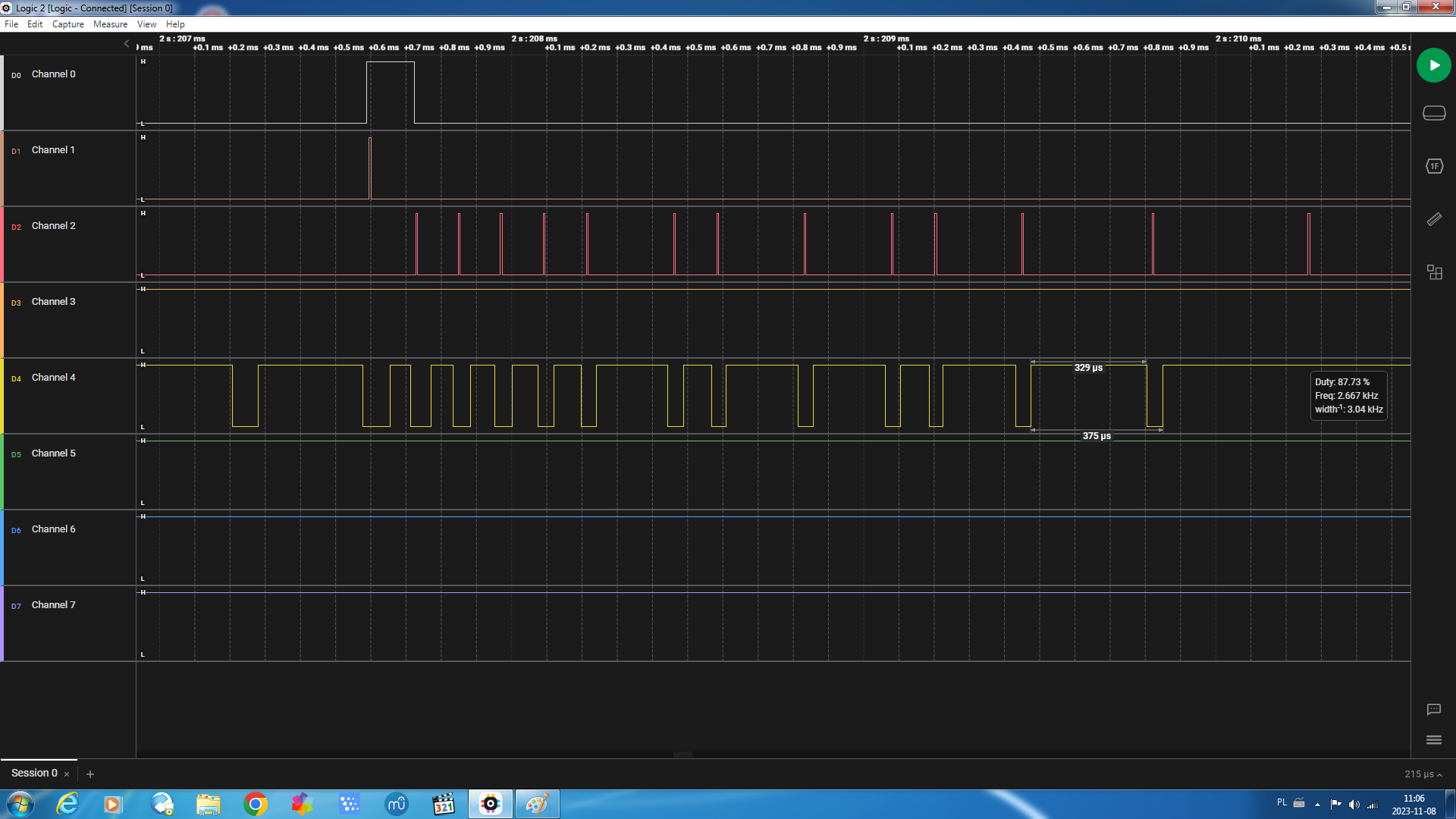The width and height of the screenshot is (1456, 819).
Task: Click the 375 µs measurement label
Action: 1097,436
